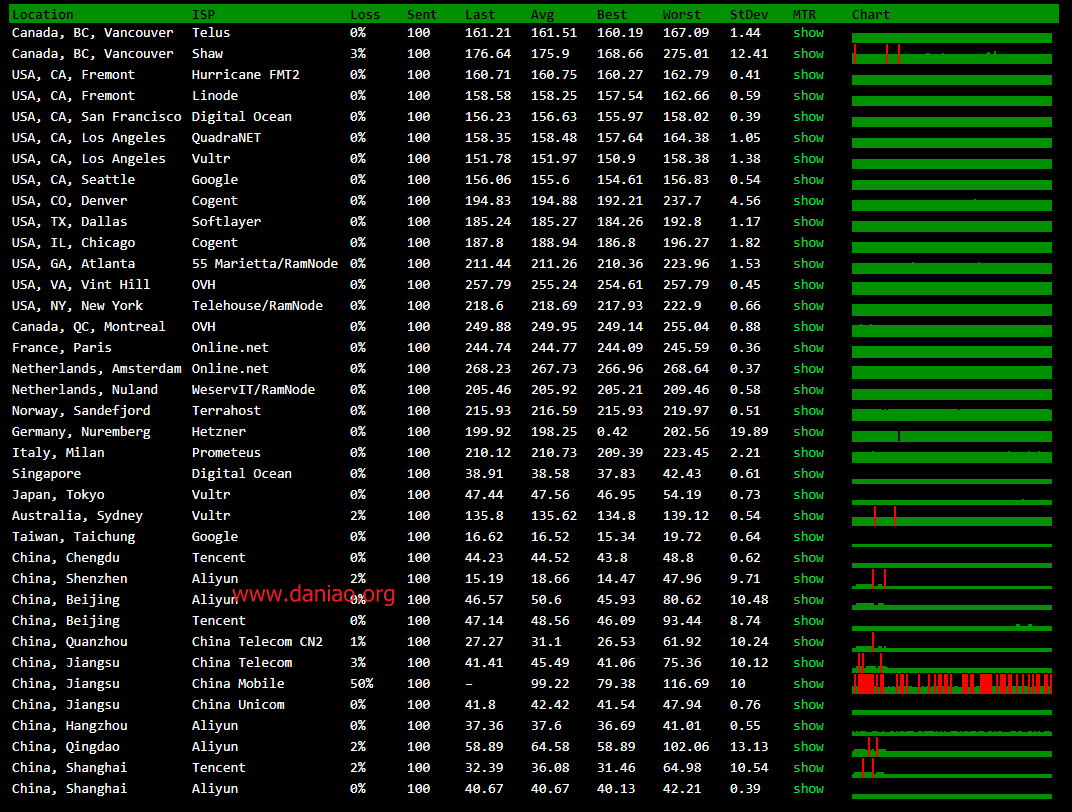Open show link for Amsterdam Online.net
This screenshot has height=812, width=1072.
[x=808, y=369]
